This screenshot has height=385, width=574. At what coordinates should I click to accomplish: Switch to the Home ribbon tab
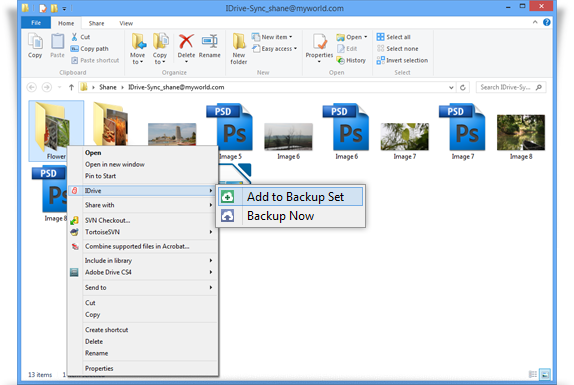pyautogui.click(x=66, y=23)
